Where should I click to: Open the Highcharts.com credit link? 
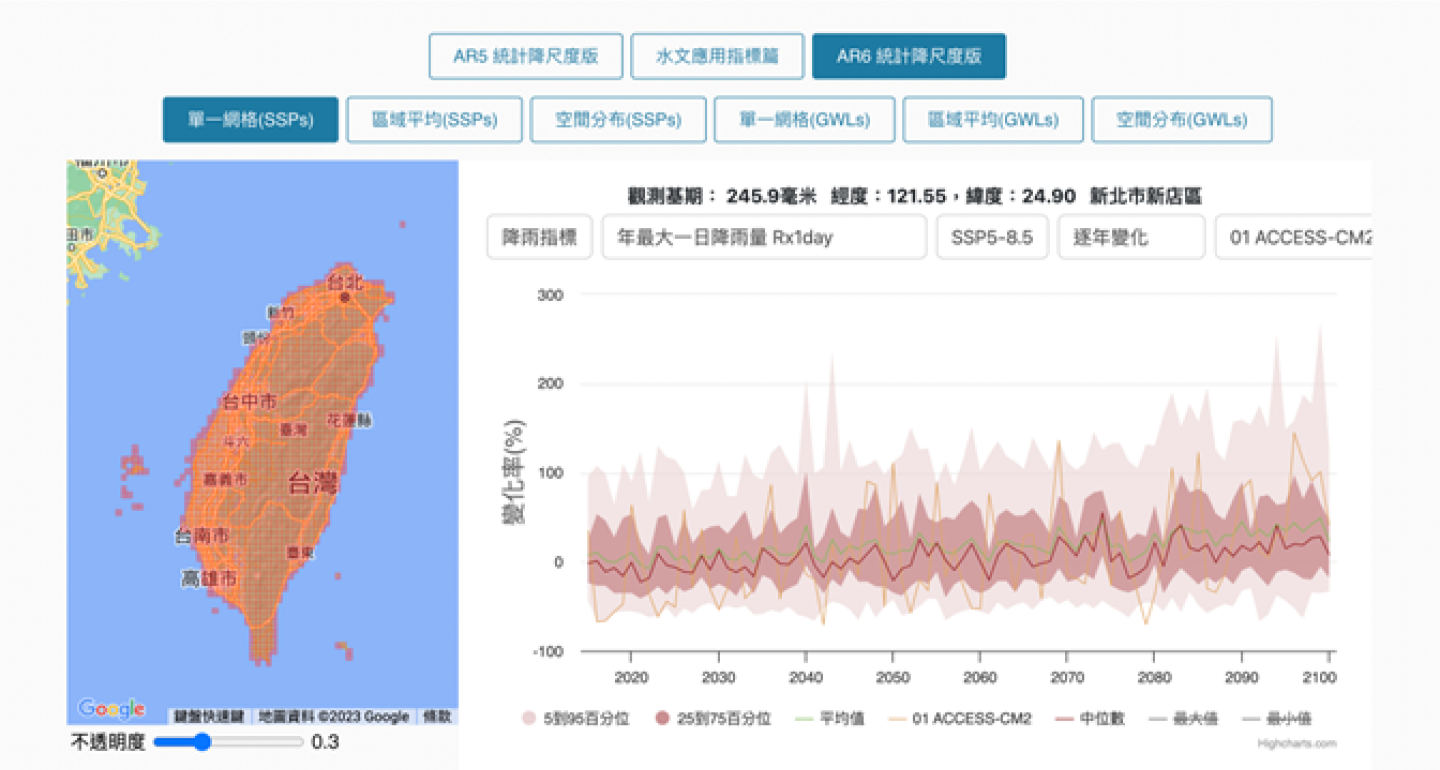coord(1311,743)
